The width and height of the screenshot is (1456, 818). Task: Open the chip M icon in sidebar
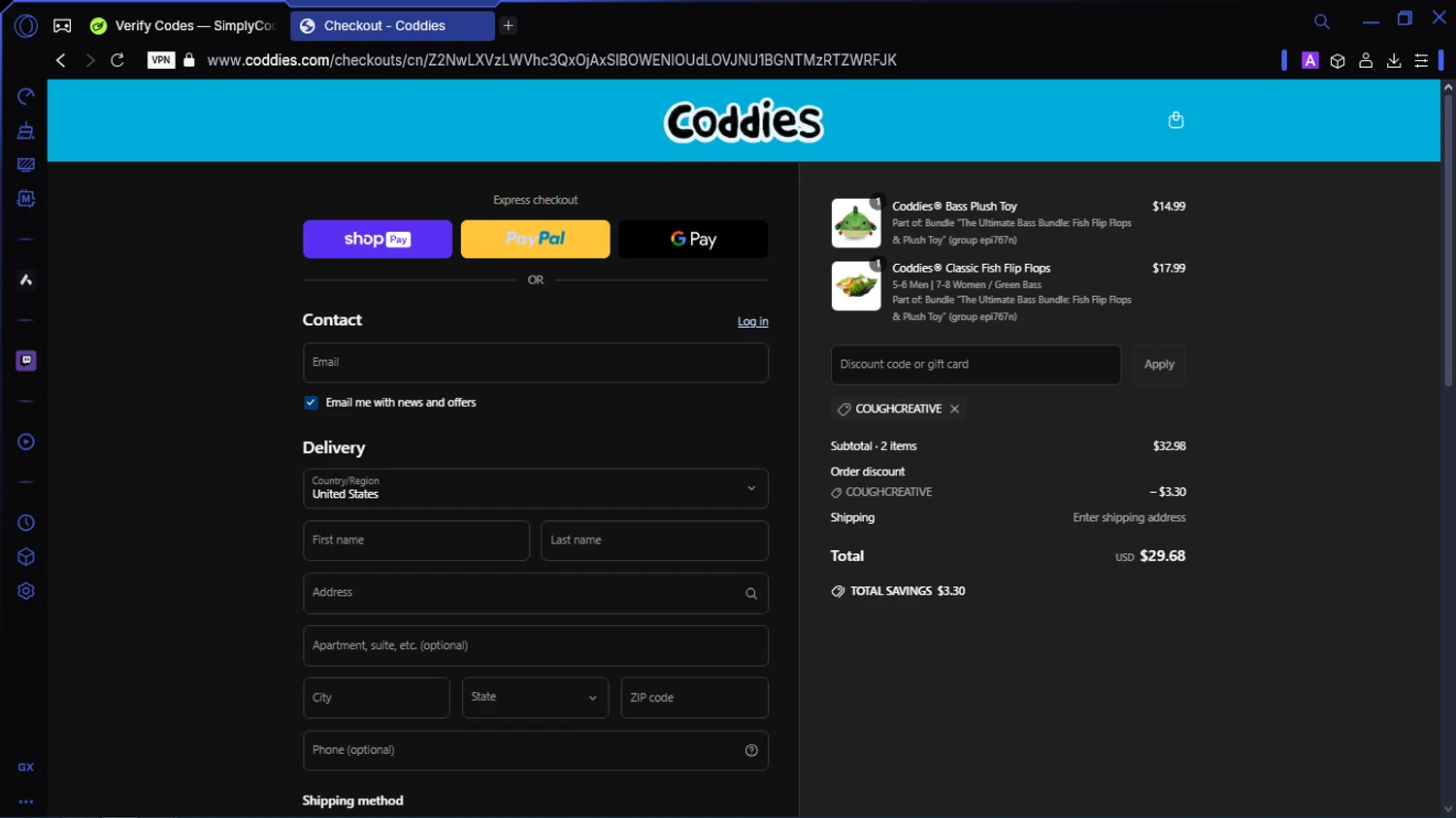click(x=26, y=199)
